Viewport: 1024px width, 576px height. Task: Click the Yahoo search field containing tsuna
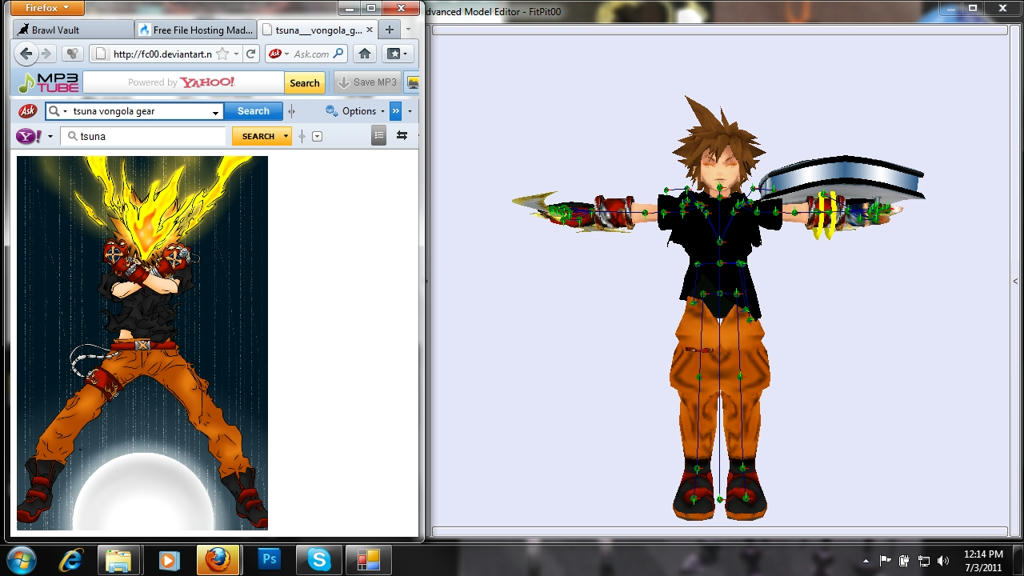[x=150, y=136]
